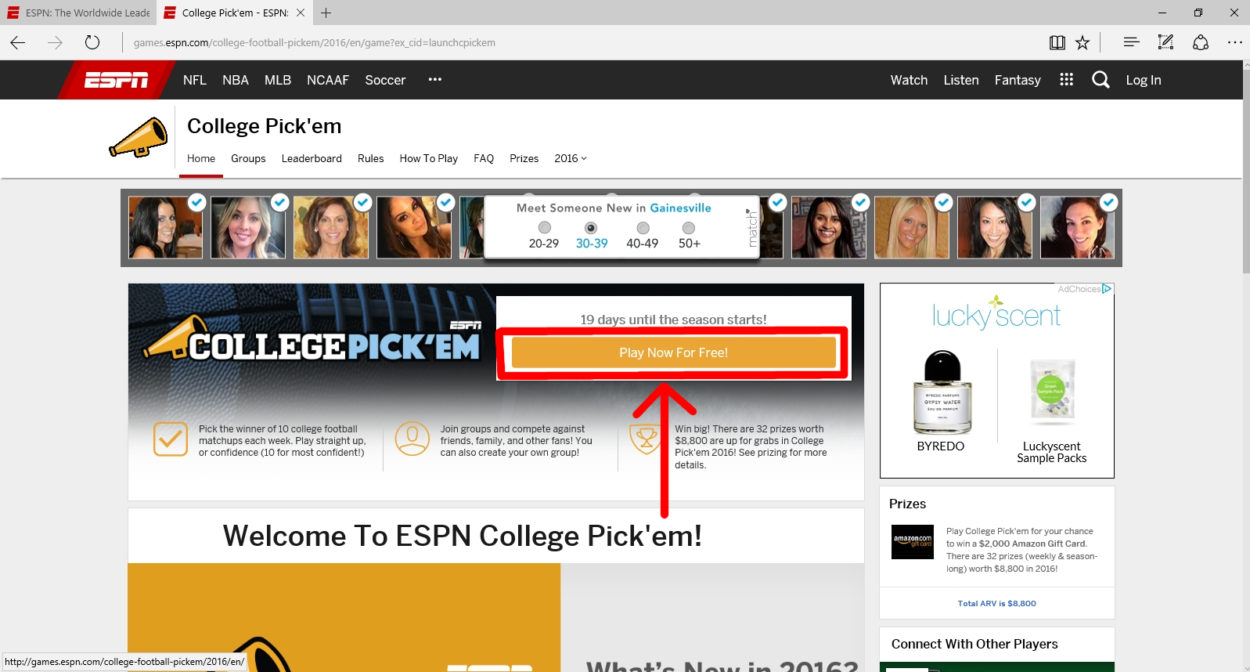
Task: Select the 40-49 age radio button
Action: click(643, 228)
